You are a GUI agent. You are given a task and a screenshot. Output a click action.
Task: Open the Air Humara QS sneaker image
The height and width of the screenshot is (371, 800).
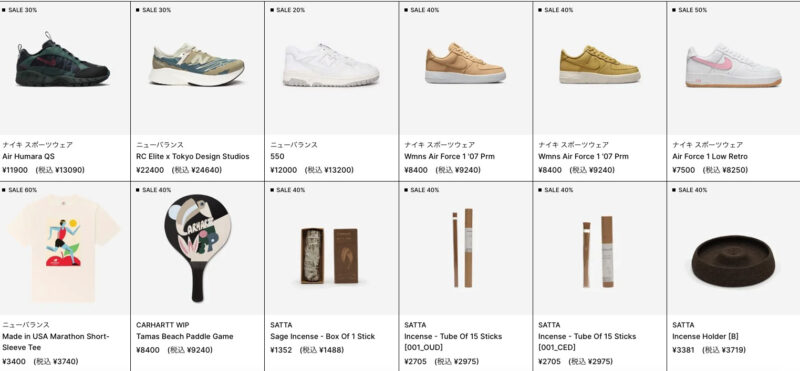pos(62,60)
